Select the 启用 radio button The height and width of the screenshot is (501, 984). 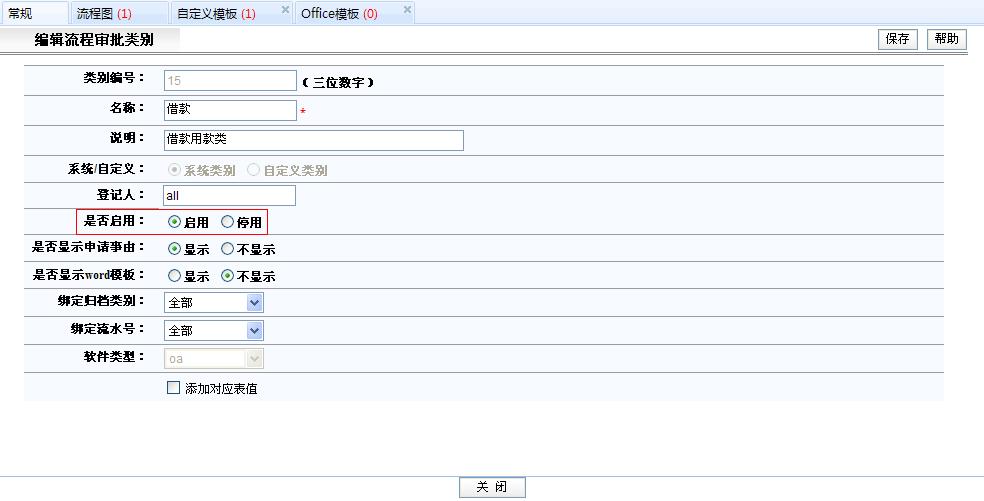pos(175,222)
